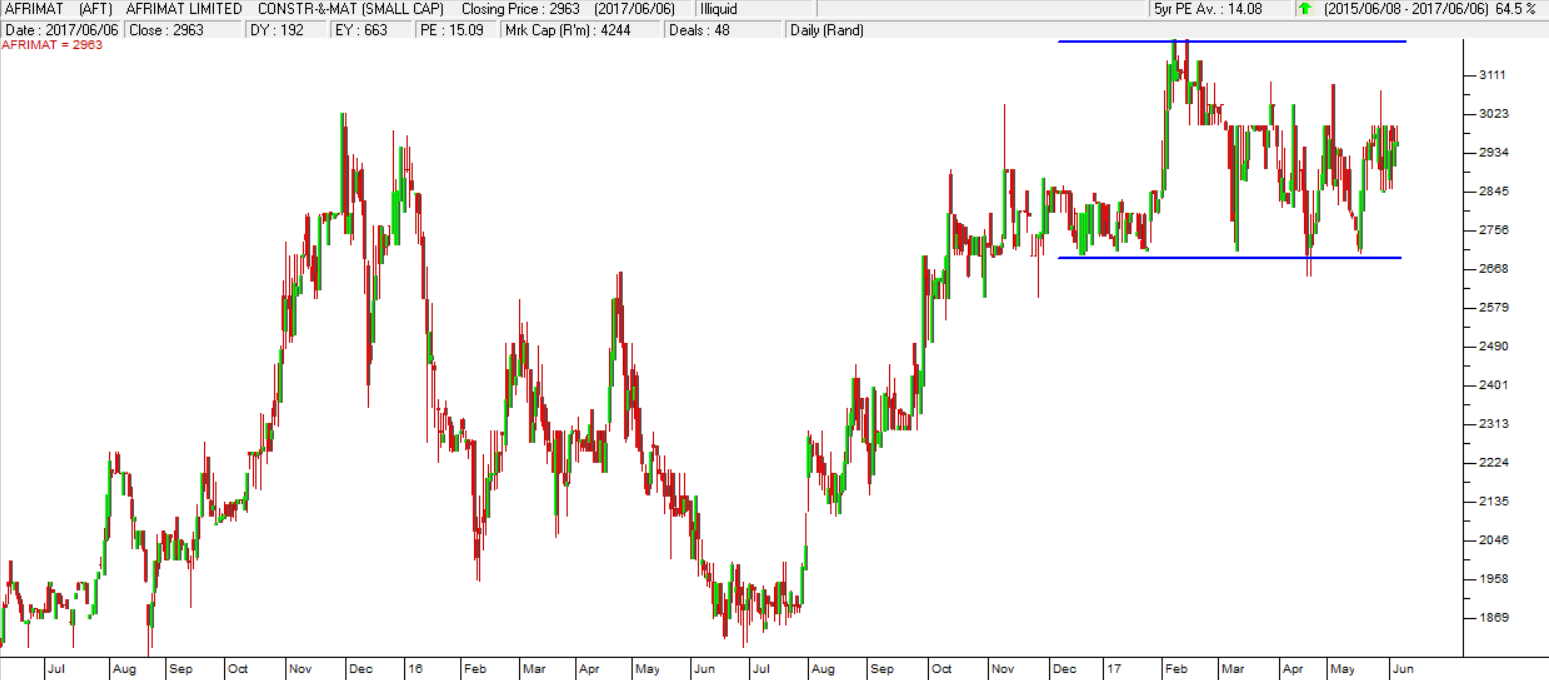Click the Date : 2017/06/06 field
This screenshot has width=1549, height=680.
coord(62,30)
